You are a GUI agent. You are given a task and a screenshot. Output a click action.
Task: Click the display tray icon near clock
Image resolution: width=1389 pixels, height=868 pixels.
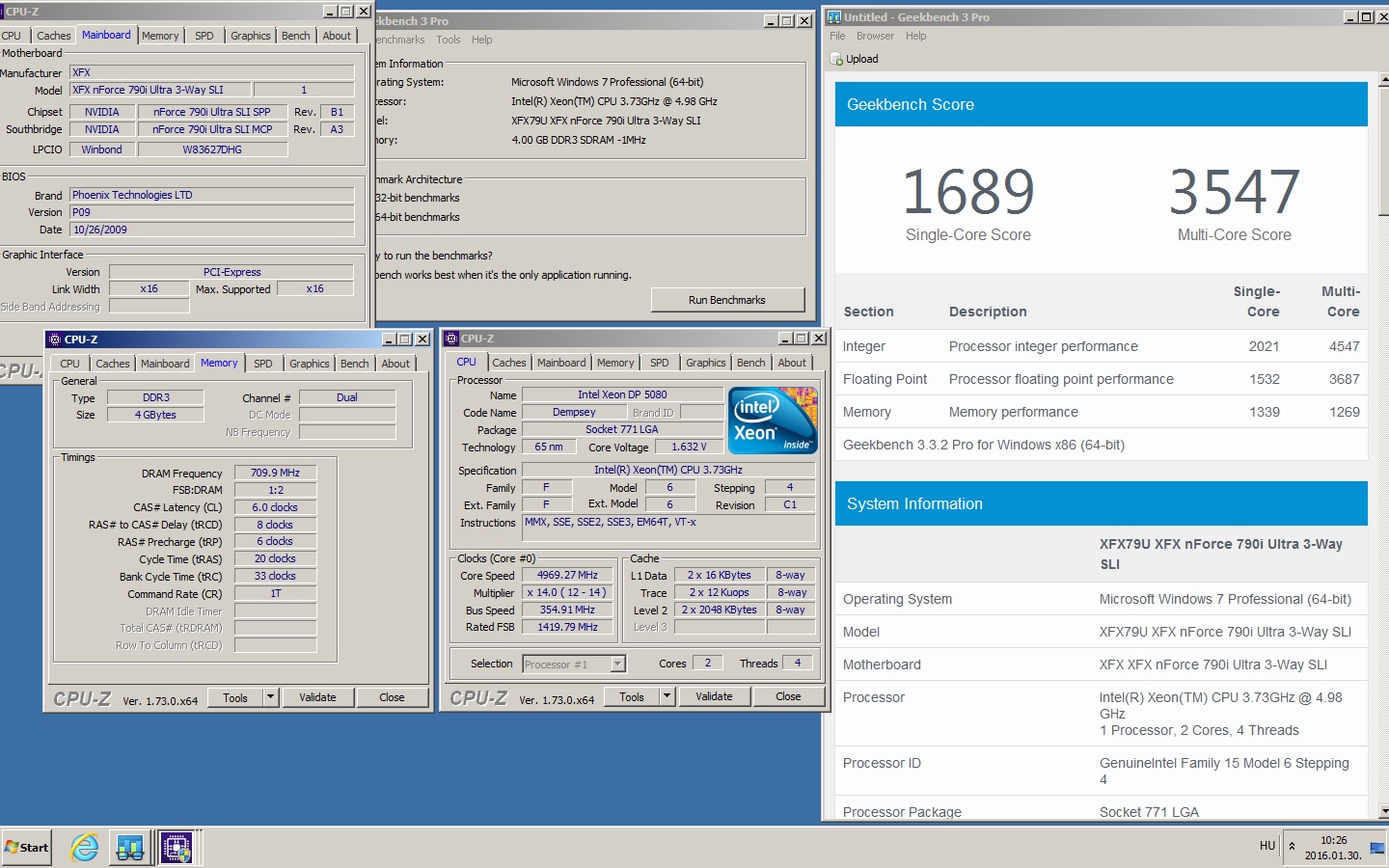click(1376, 848)
